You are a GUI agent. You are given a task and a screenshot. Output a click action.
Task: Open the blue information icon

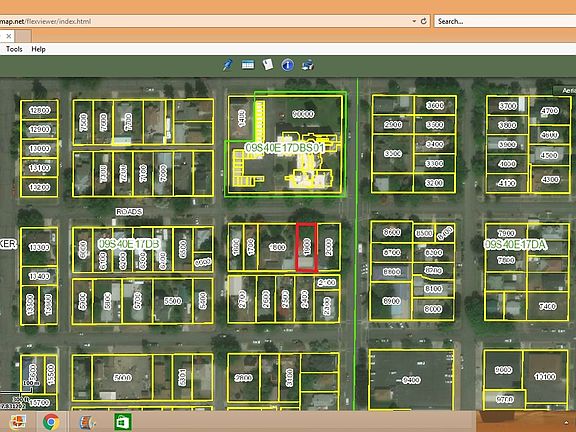tap(287, 65)
